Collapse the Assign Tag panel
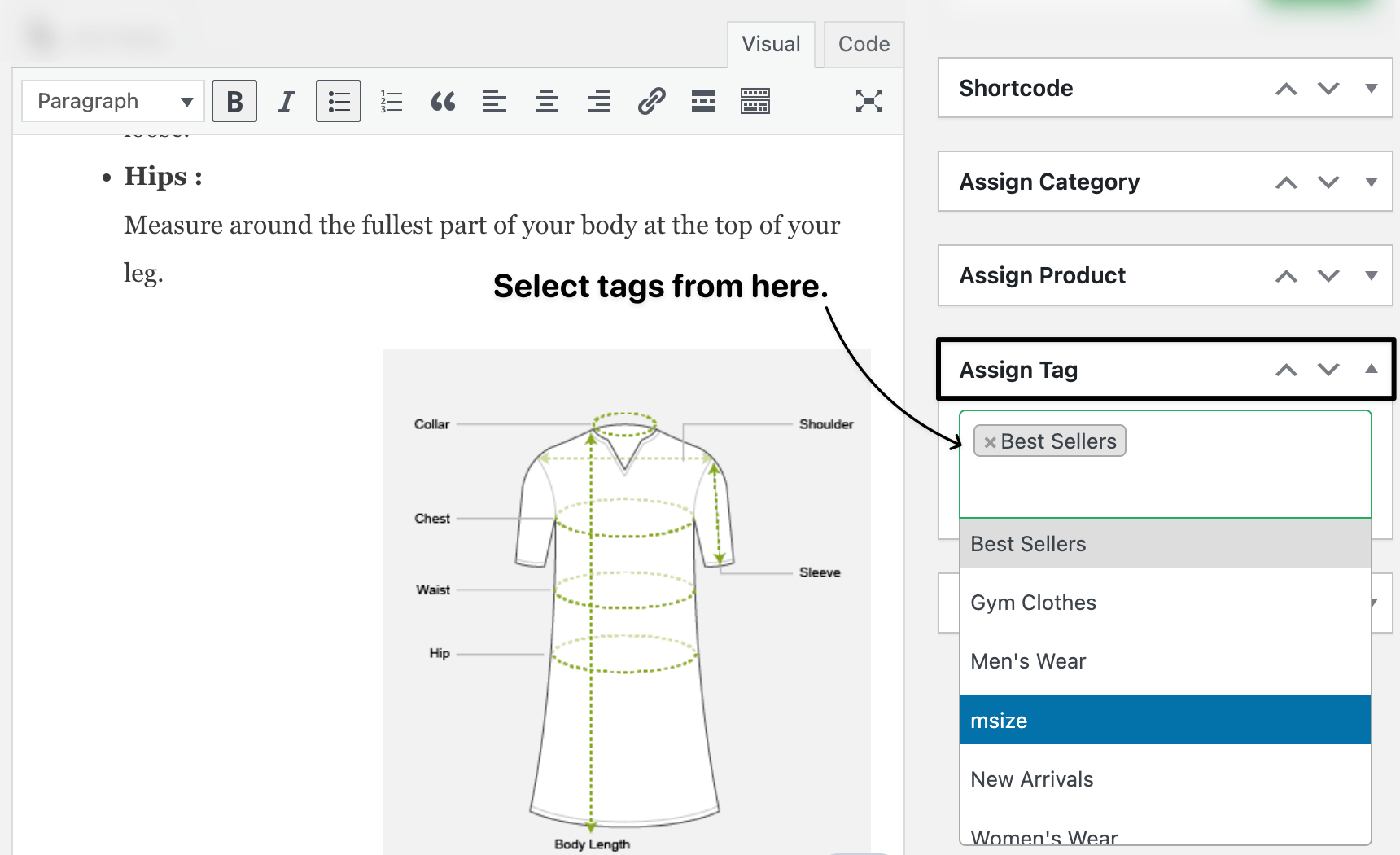 (x=1372, y=369)
